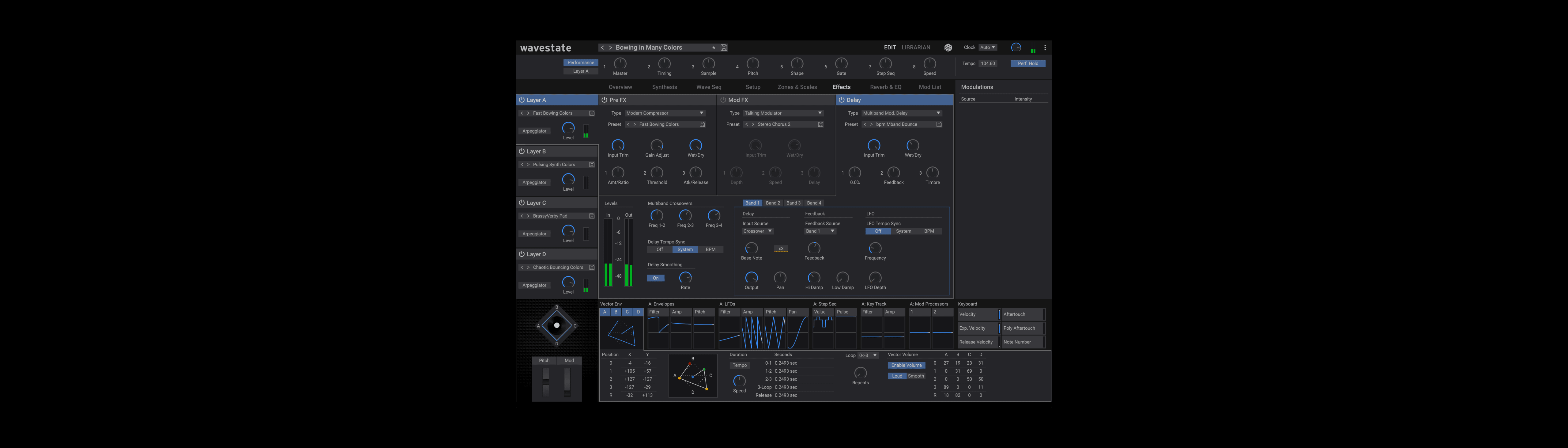The width and height of the screenshot is (1568, 448).
Task: Switch to LIBRARIAN mode
Action: click(916, 47)
